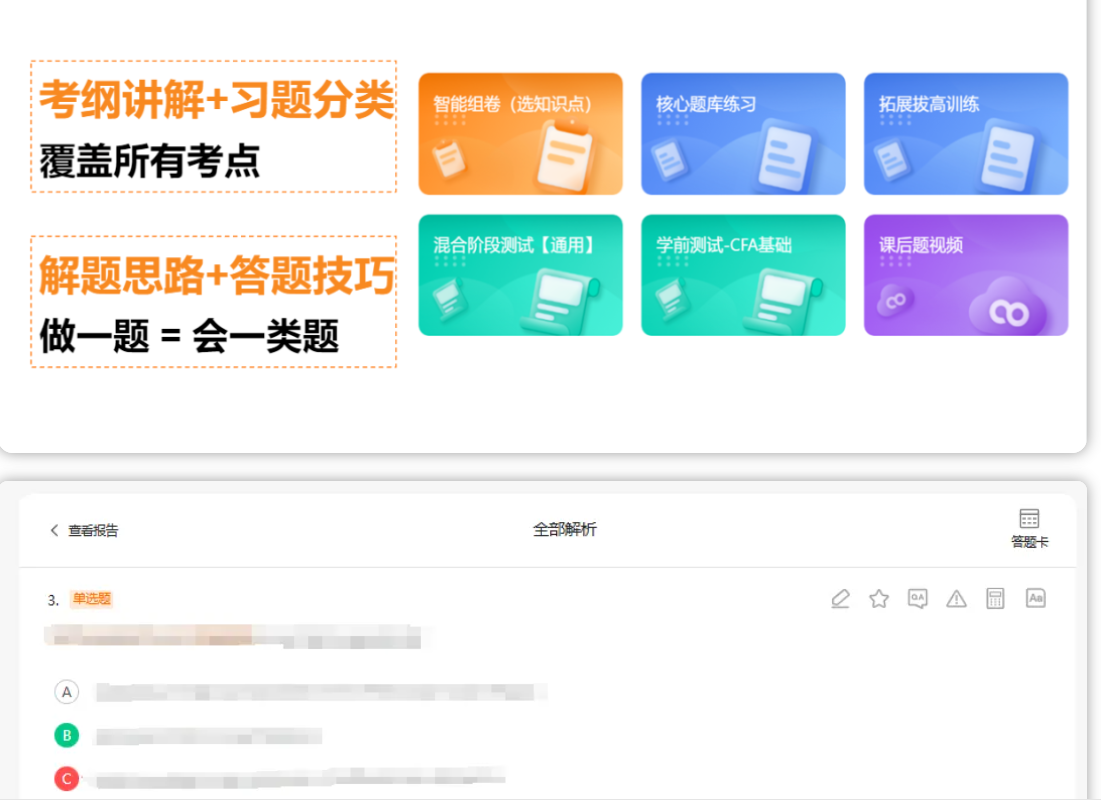Click the 查看报告 link

click(x=93, y=531)
